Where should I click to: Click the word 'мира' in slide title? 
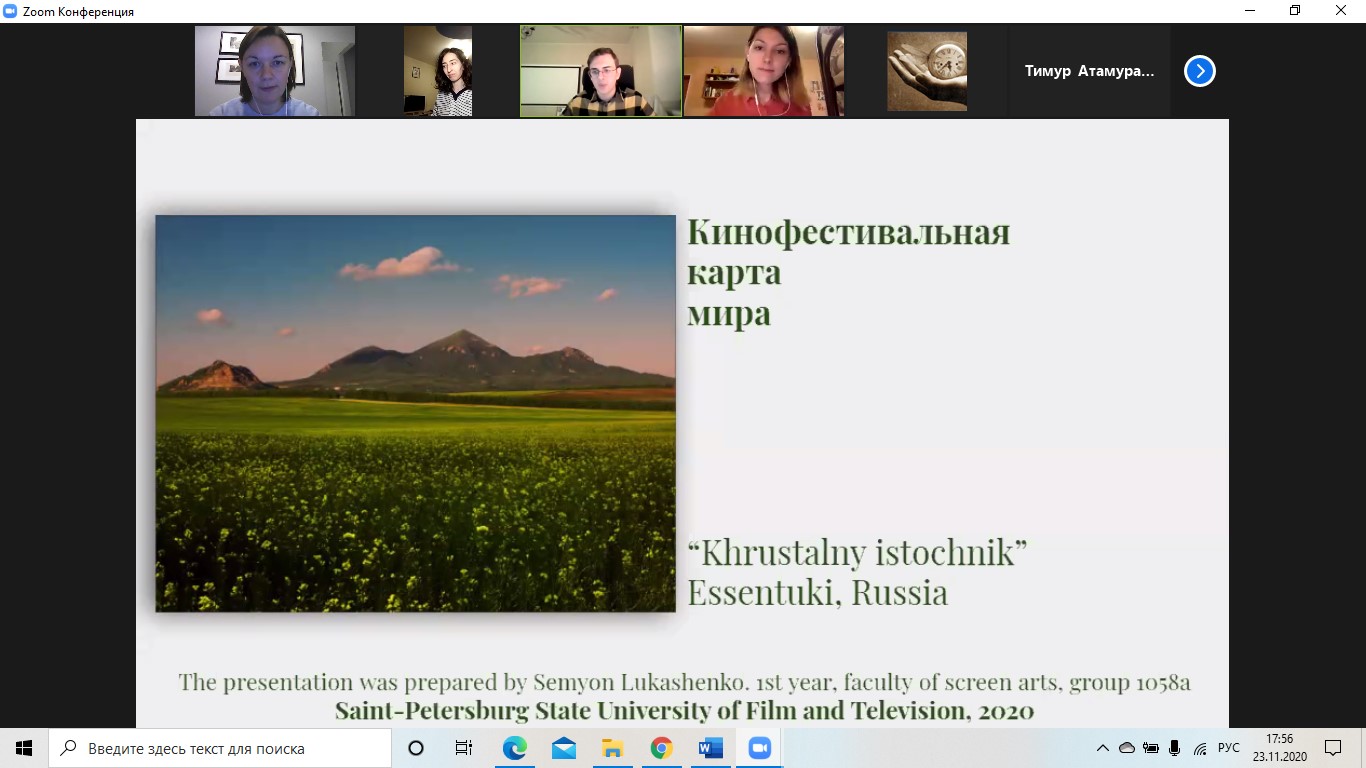729,314
